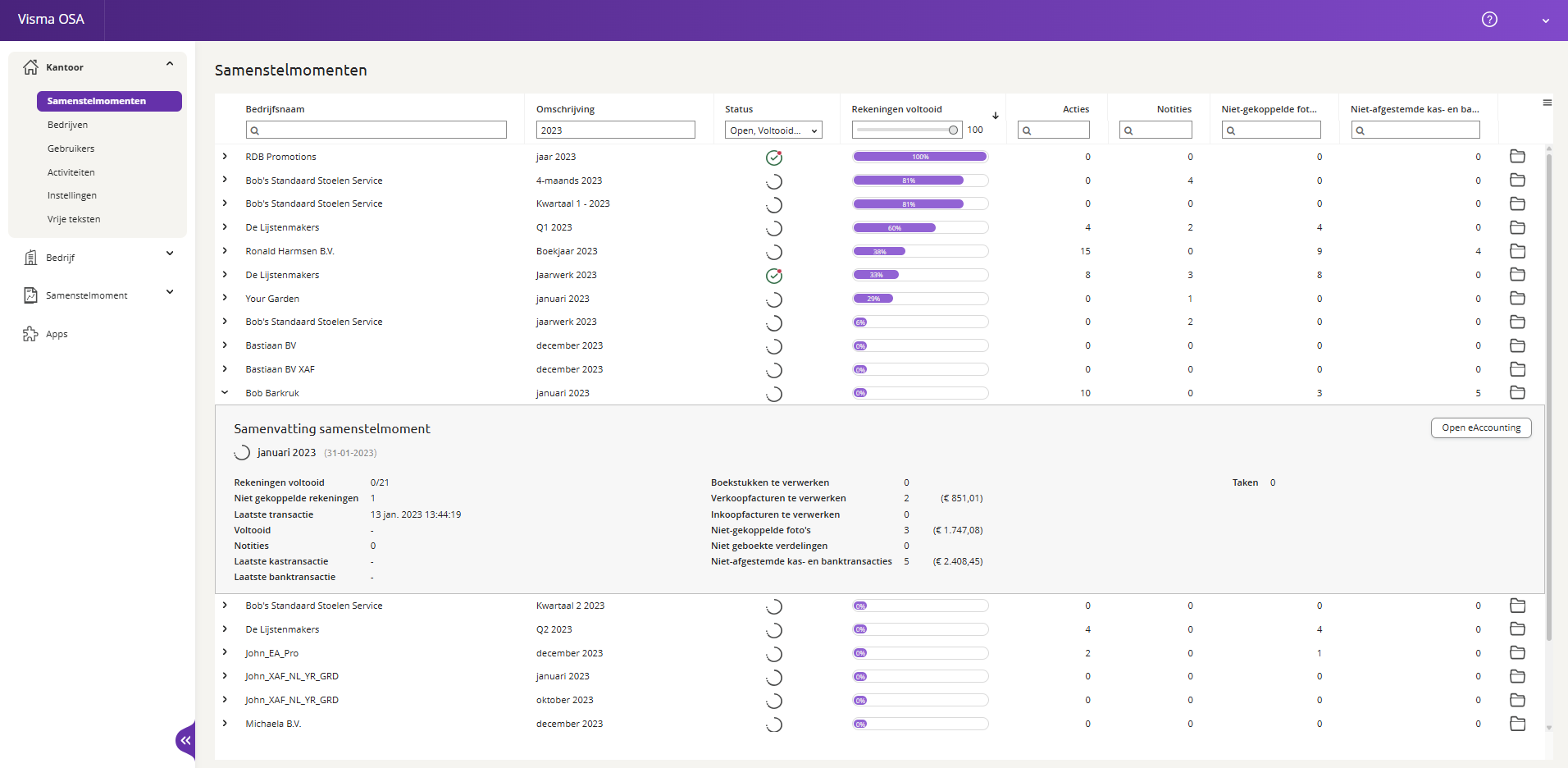Click the Bastiaan BV XAF company name
1568x768 pixels.
[x=280, y=369]
